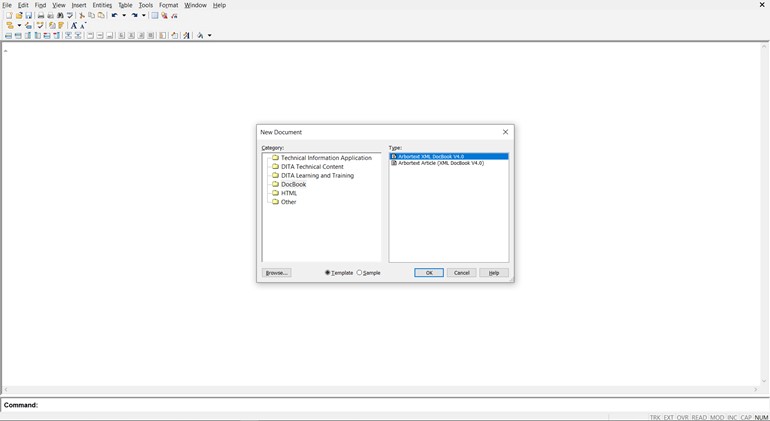
Task: Click the scissors Cut icon
Action: pyautogui.click(x=82, y=15)
